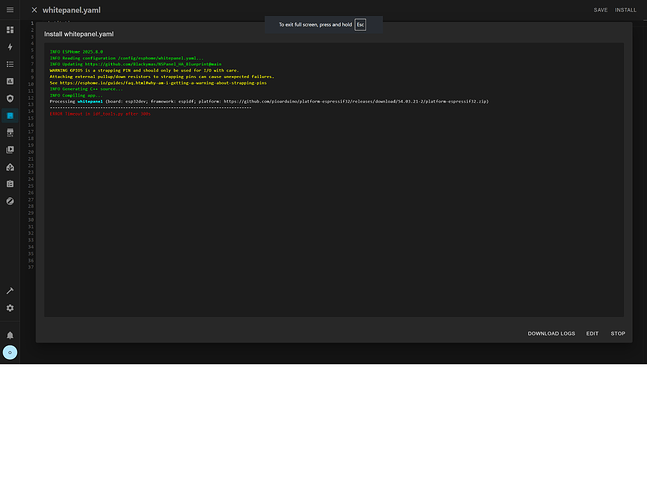The width and height of the screenshot is (647, 500).
Task: Open the user profile avatar
Action: click(10, 352)
